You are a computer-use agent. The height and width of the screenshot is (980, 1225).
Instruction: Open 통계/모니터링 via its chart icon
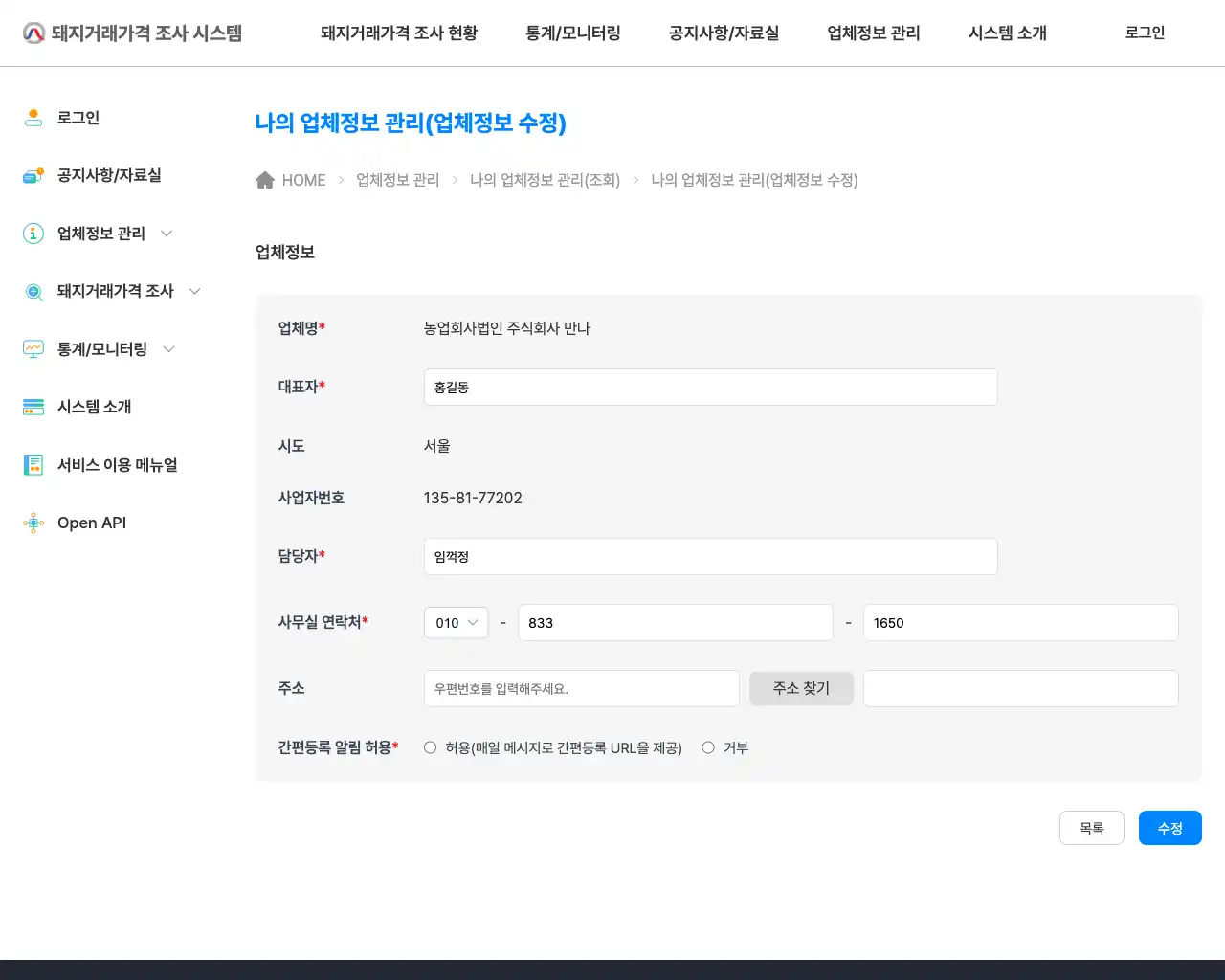pyautogui.click(x=33, y=348)
